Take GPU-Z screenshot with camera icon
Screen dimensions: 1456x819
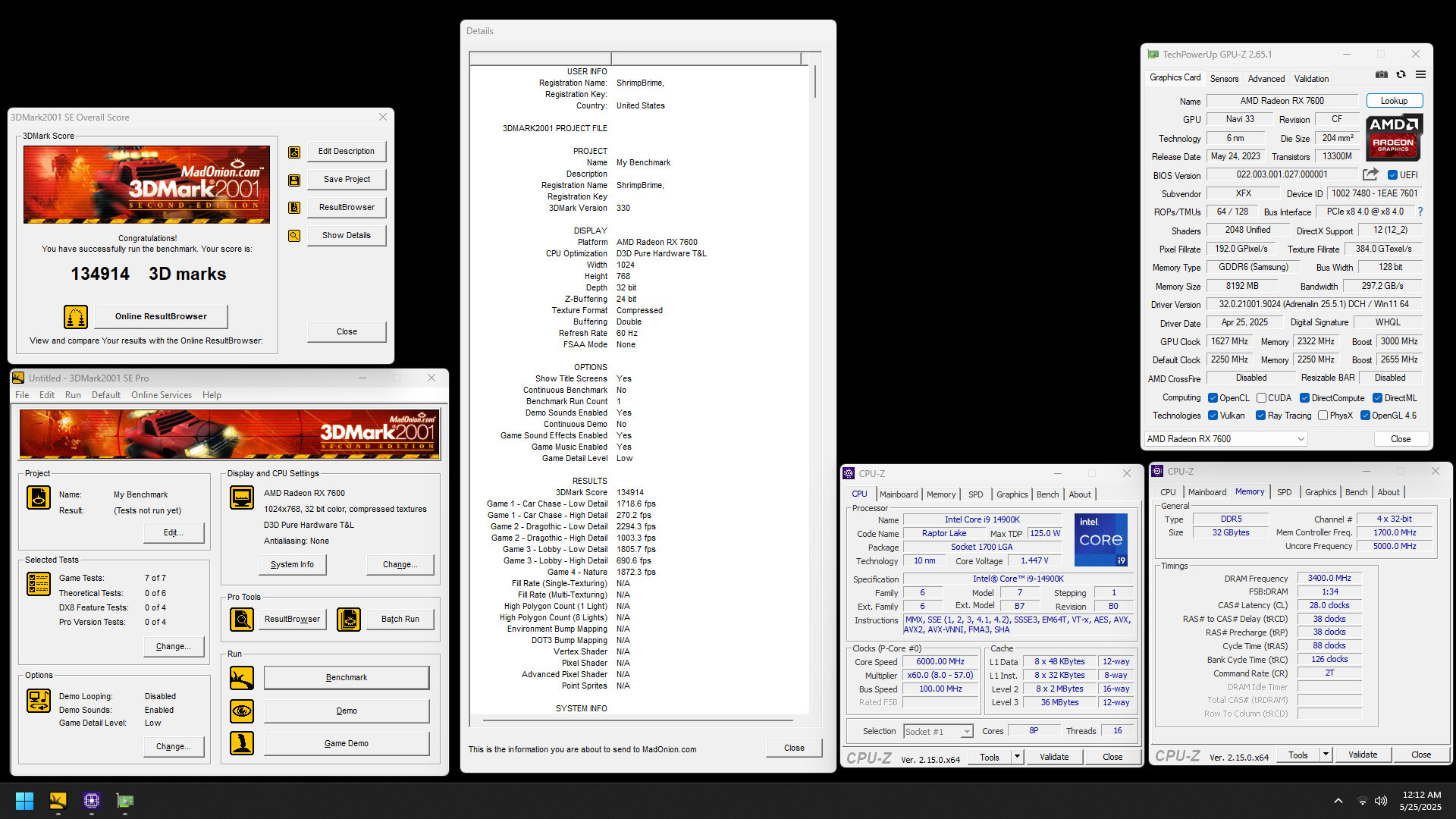coord(1382,74)
